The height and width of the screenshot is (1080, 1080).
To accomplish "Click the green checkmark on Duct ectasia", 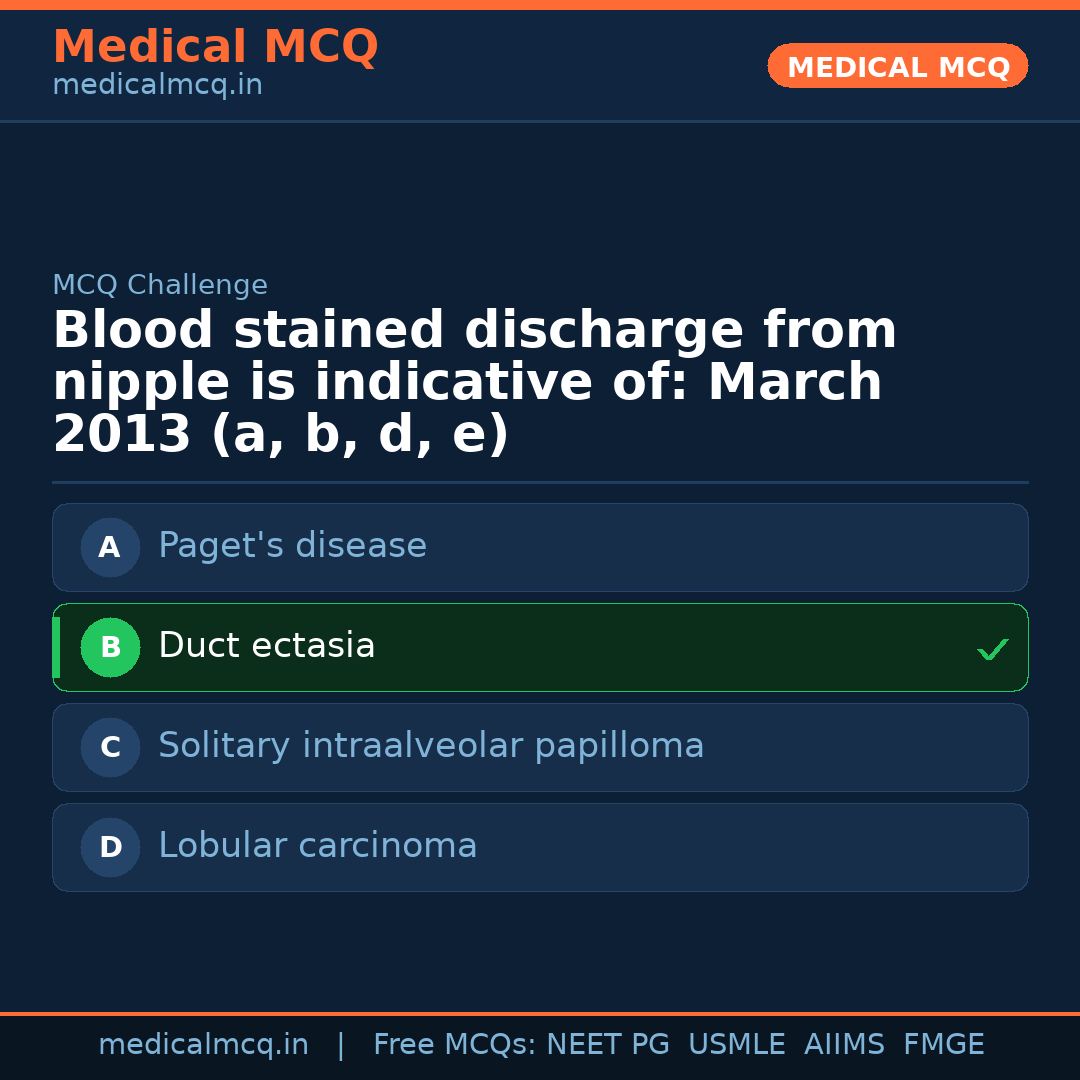I will [992, 649].
